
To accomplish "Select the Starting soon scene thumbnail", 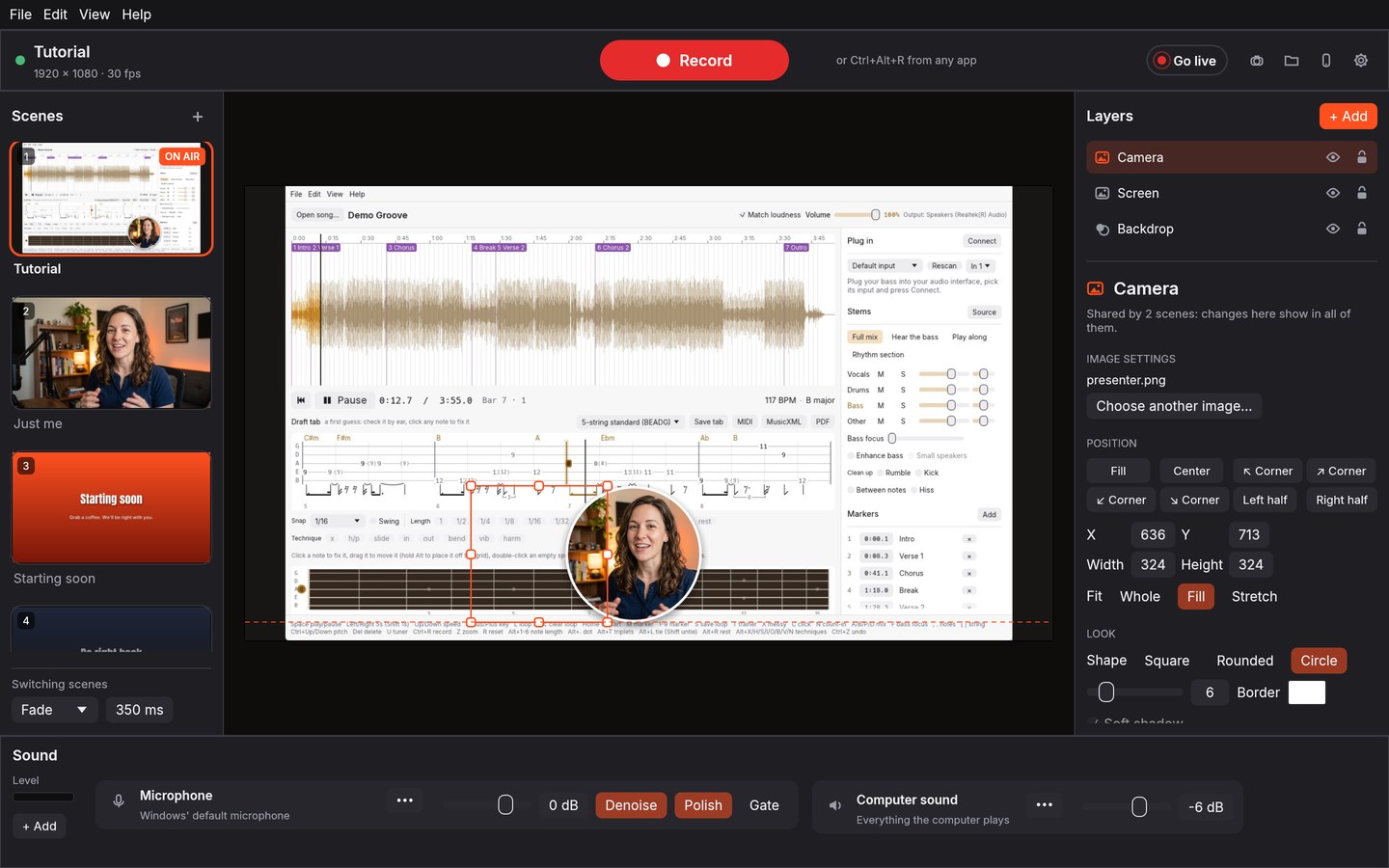I will (111, 507).
